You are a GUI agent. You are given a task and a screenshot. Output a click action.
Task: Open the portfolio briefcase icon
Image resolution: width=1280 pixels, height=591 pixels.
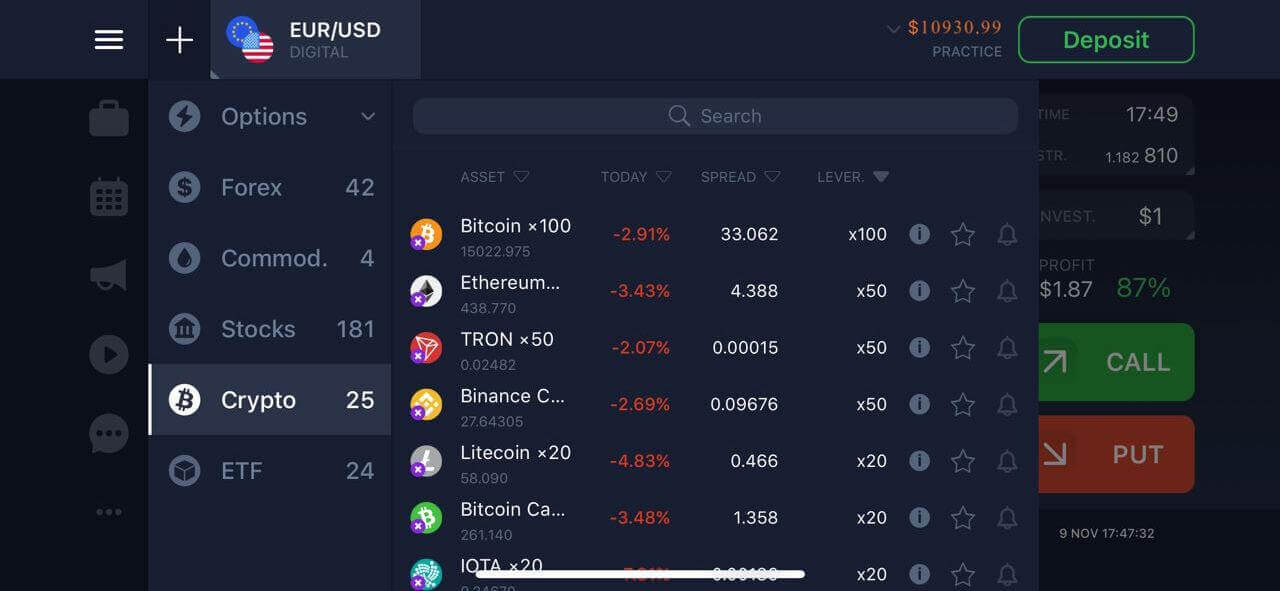(109, 118)
